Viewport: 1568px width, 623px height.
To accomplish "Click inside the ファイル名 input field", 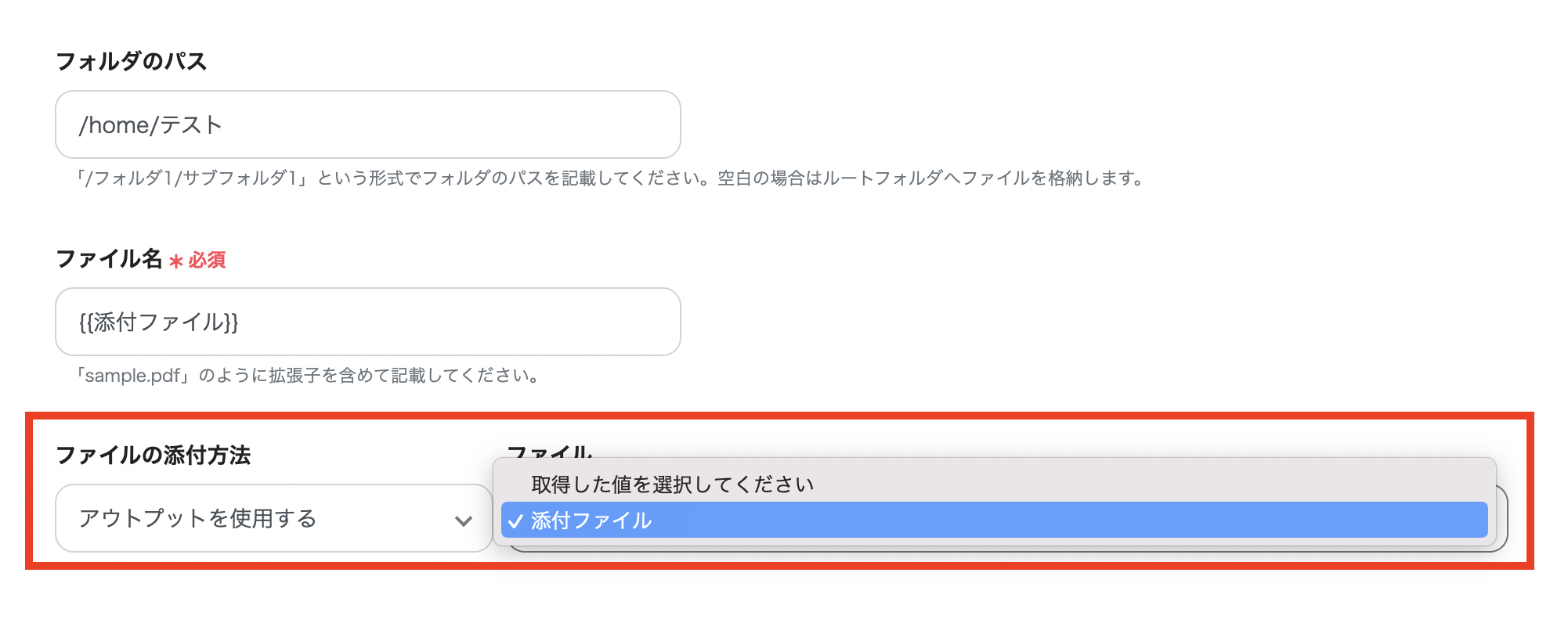I will tap(367, 322).
